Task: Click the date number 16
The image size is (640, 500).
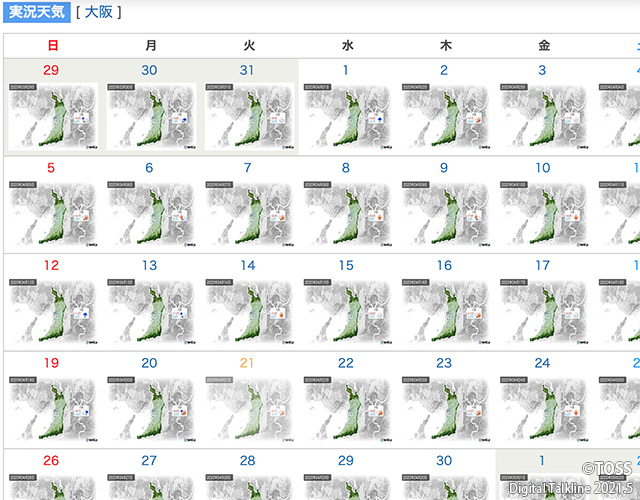Action: 444,265
